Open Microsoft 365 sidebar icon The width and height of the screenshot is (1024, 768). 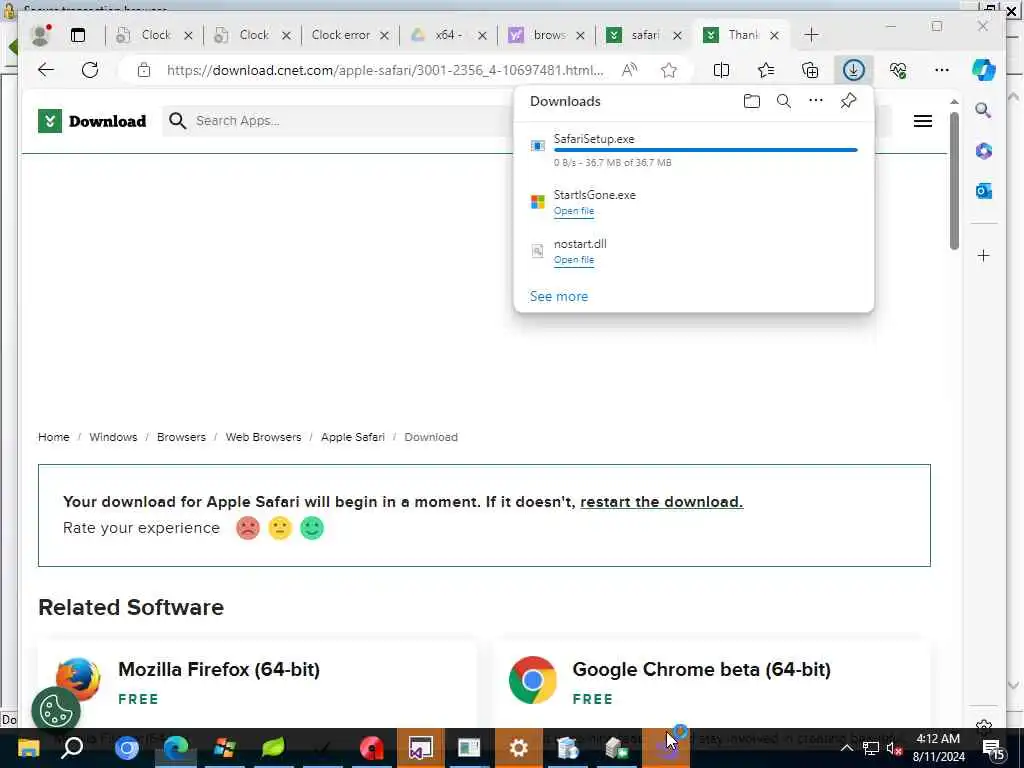click(x=984, y=151)
